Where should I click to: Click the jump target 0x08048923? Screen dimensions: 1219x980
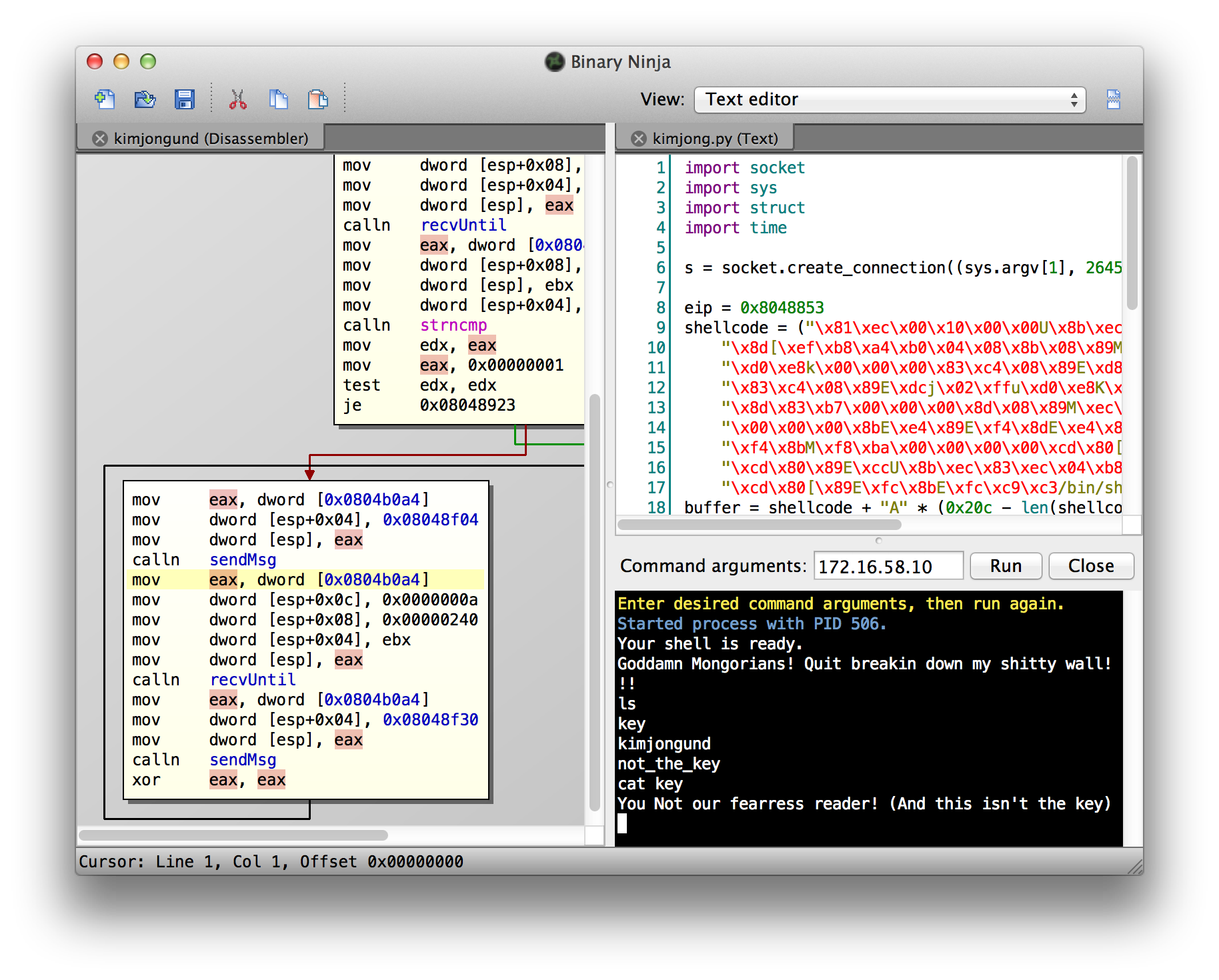coord(467,405)
